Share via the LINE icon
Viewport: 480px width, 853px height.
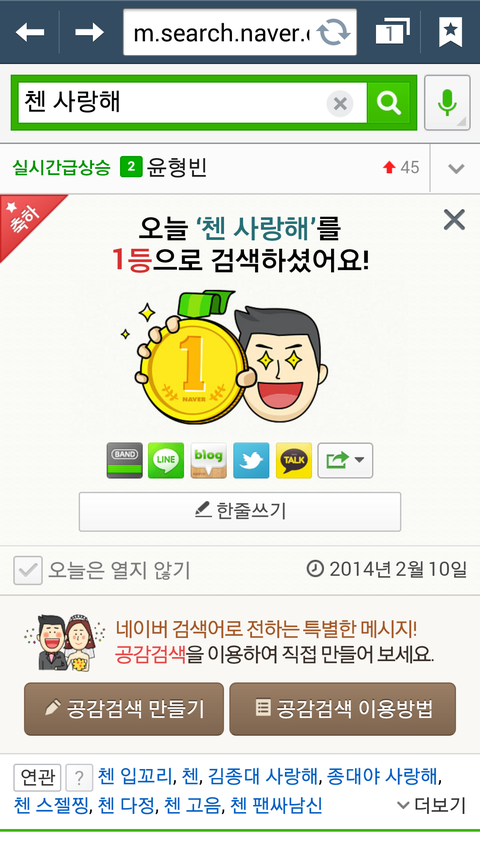(166, 461)
